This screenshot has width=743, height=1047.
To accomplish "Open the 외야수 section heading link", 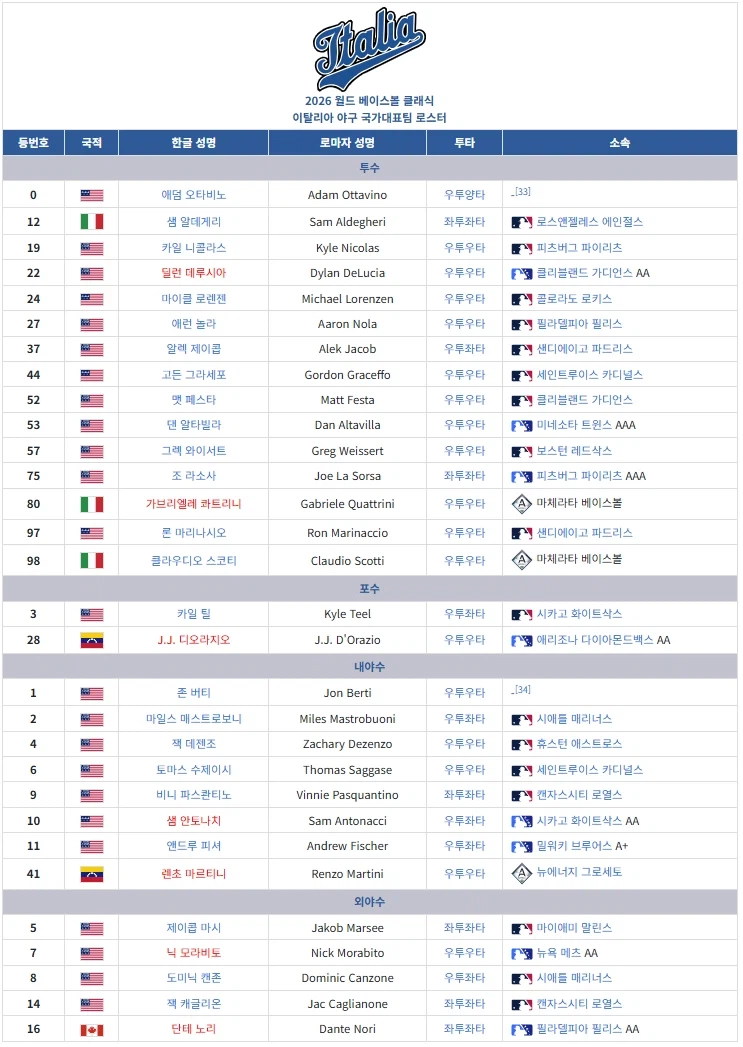I will [370, 902].
